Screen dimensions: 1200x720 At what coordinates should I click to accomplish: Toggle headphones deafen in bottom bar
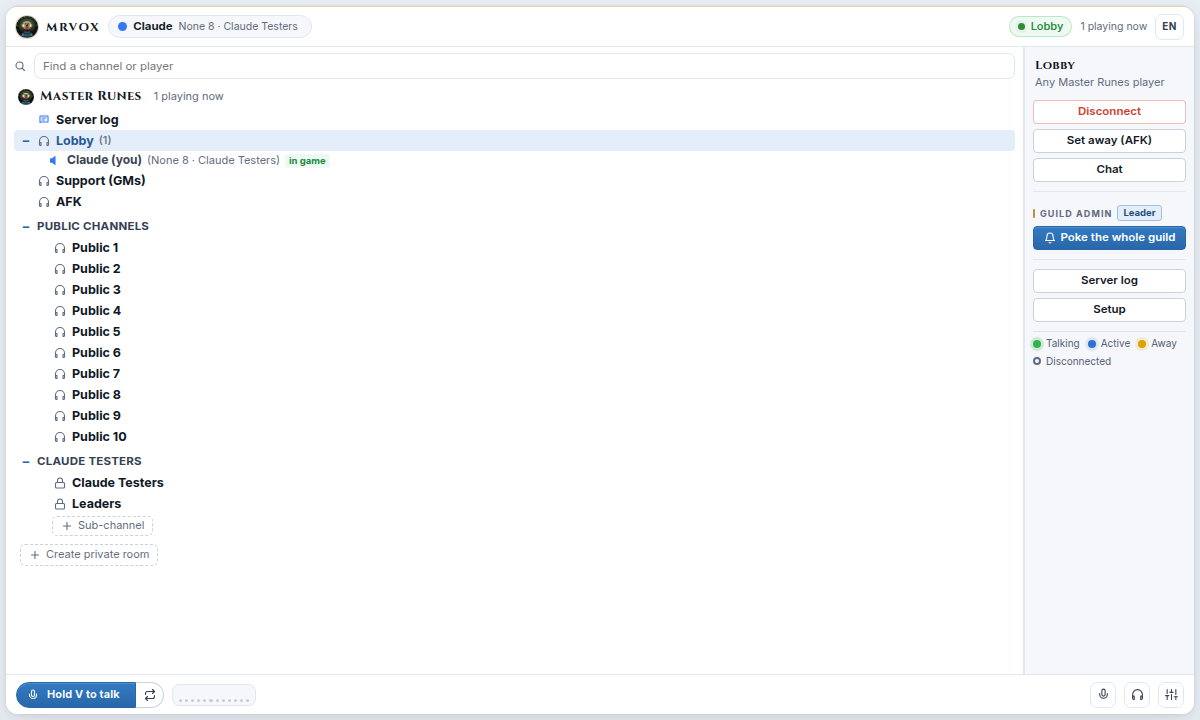1137,694
